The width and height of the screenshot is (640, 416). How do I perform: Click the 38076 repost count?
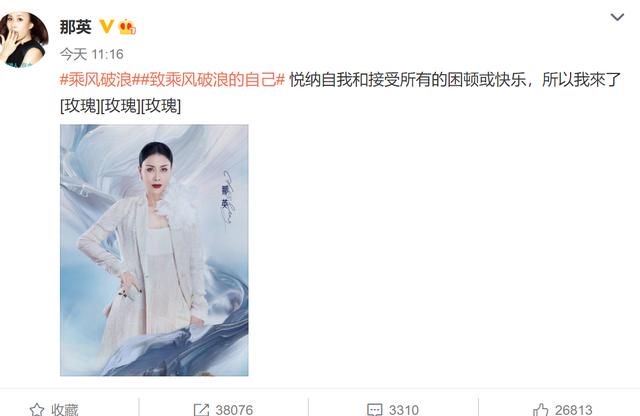click(234, 410)
